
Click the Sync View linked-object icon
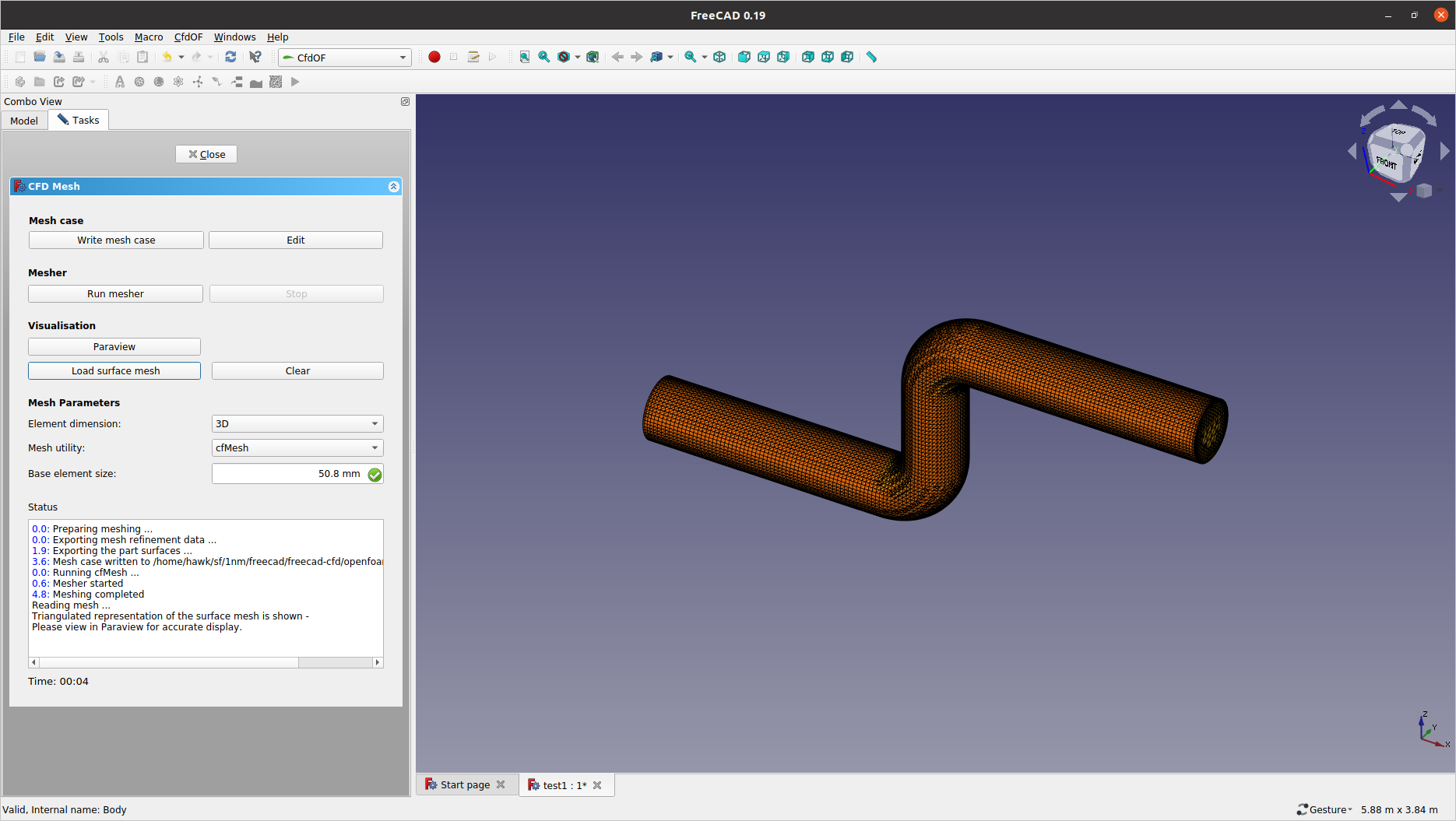656,57
